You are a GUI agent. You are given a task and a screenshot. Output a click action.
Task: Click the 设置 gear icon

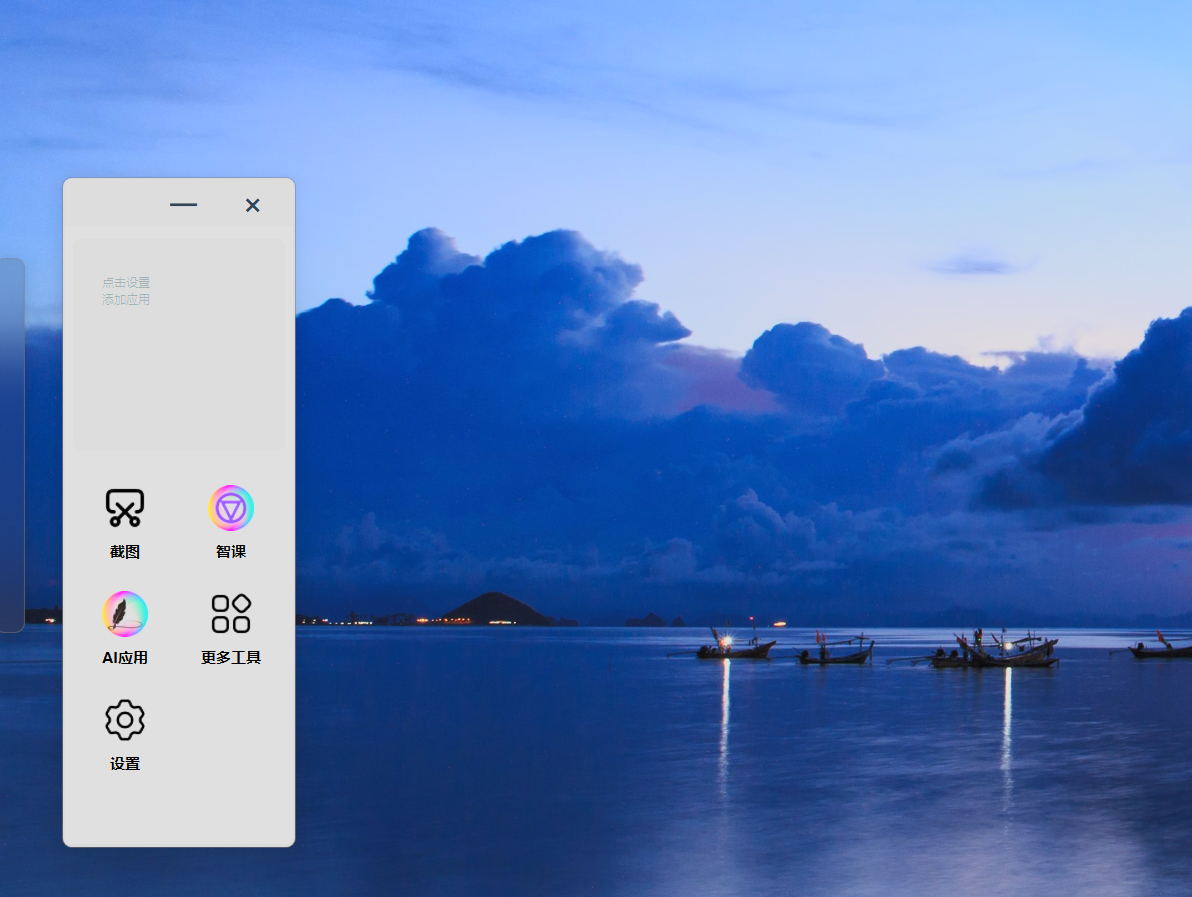click(125, 720)
